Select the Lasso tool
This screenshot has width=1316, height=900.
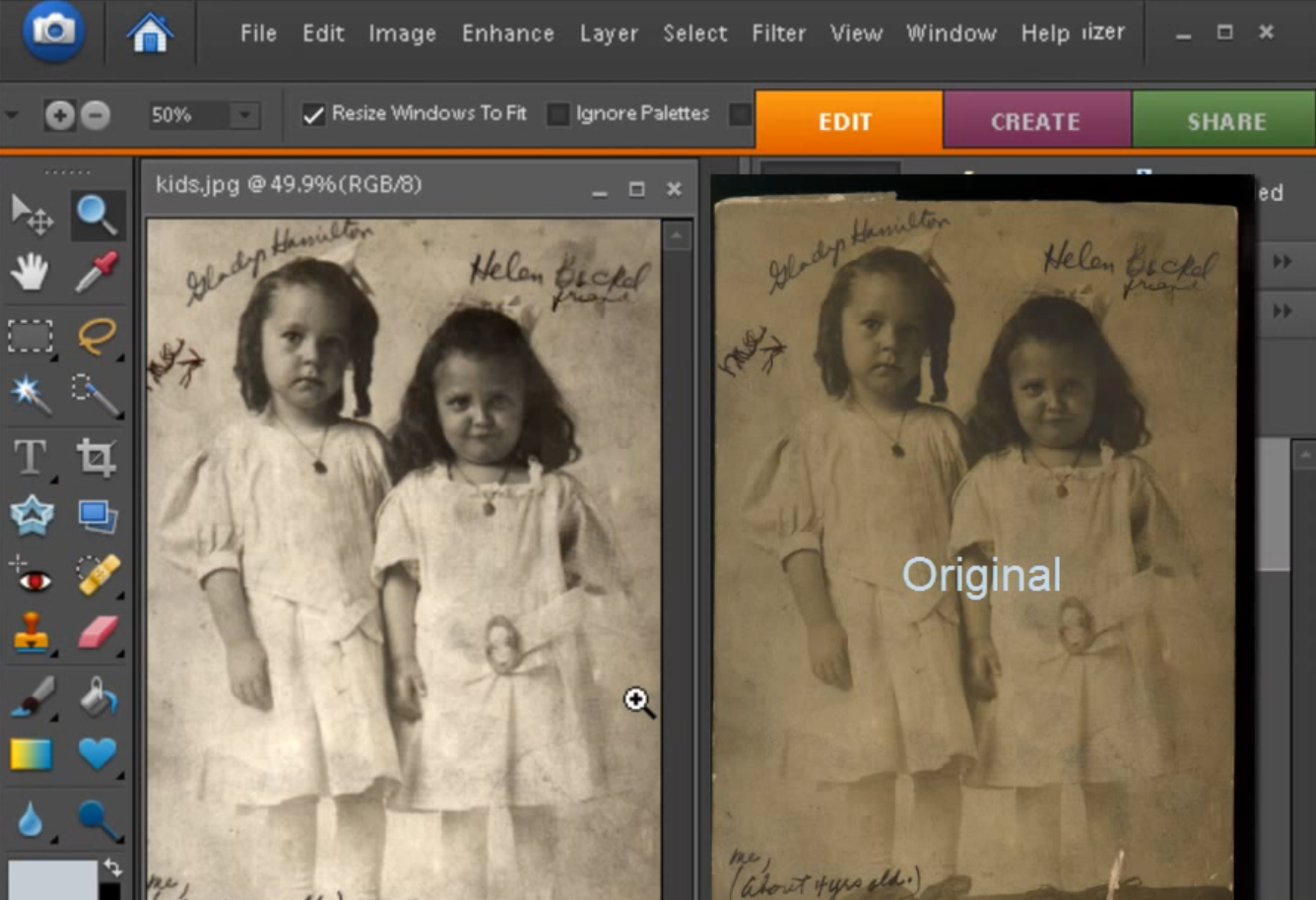[x=97, y=336]
